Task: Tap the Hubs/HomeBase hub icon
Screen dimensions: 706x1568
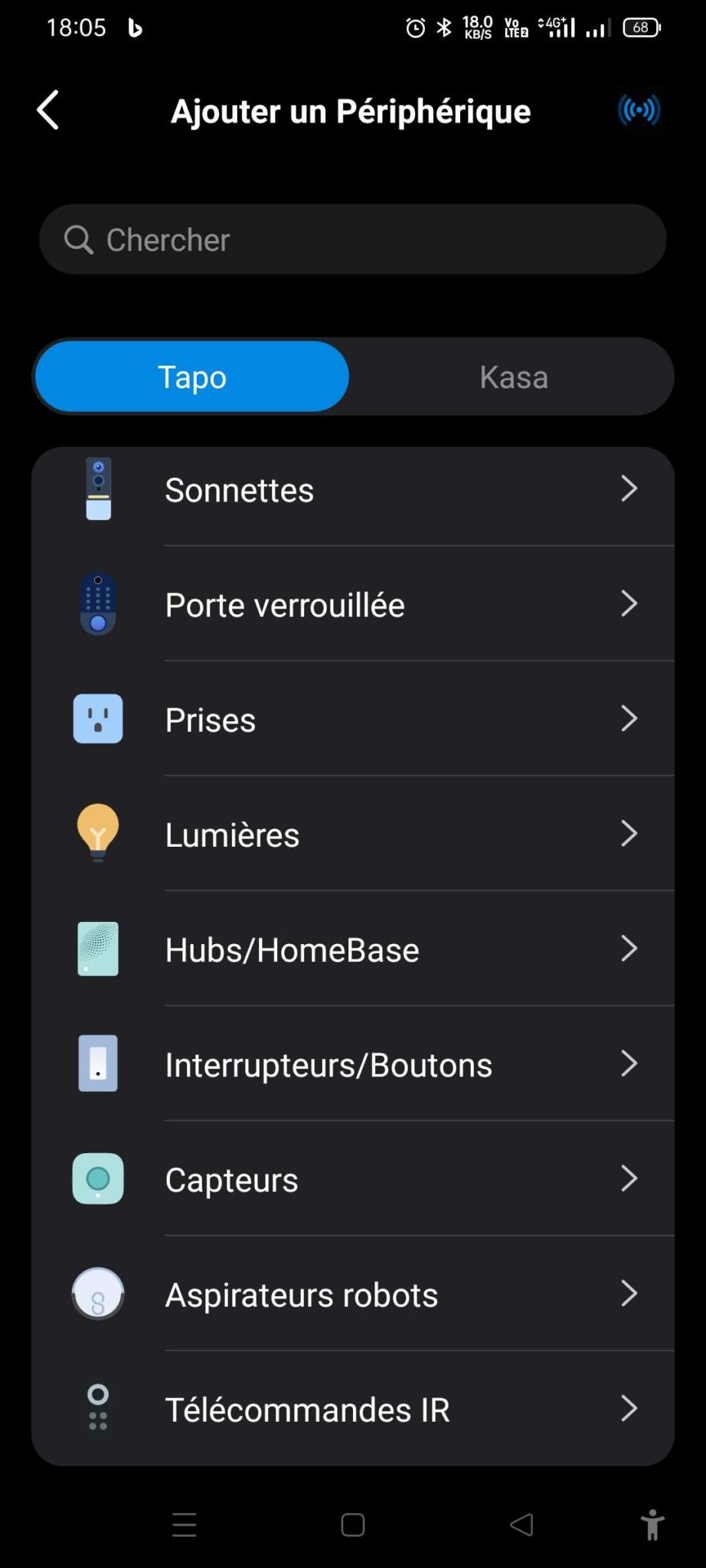Action: pyautogui.click(x=98, y=949)
